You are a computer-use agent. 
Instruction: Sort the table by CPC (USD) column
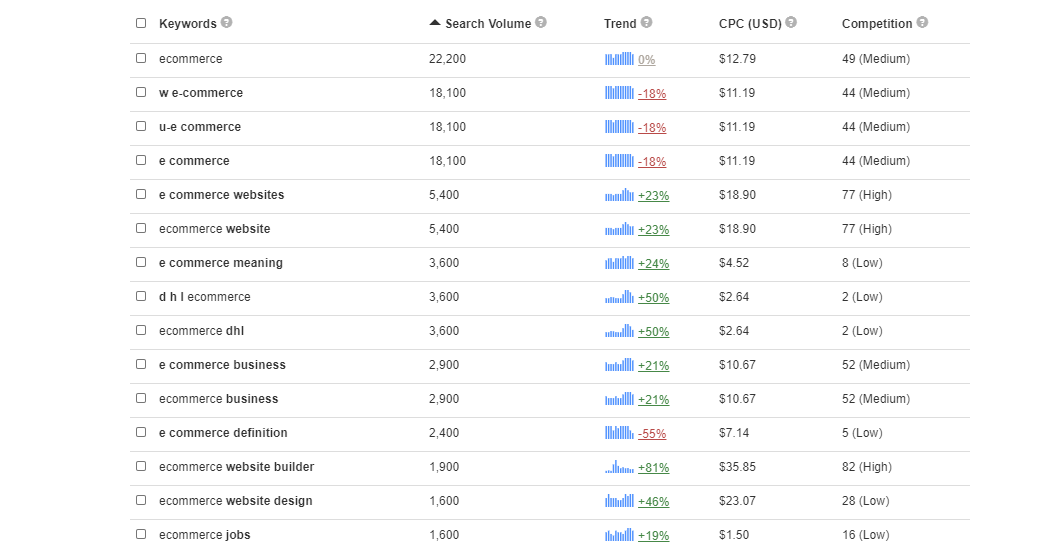click(x=750, y=24)
